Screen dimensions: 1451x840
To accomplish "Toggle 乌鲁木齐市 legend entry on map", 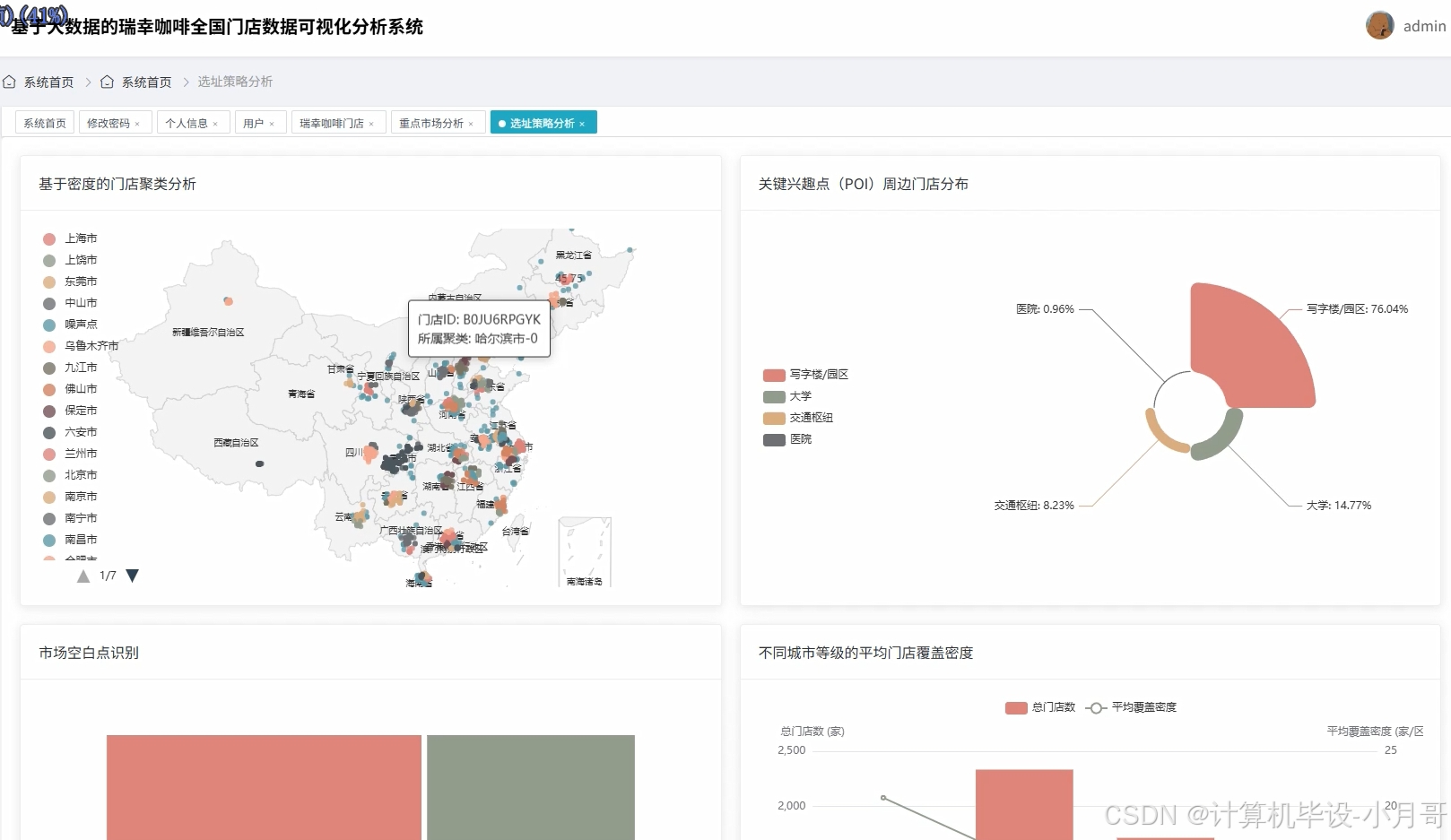I will click(x=81, y=346).
